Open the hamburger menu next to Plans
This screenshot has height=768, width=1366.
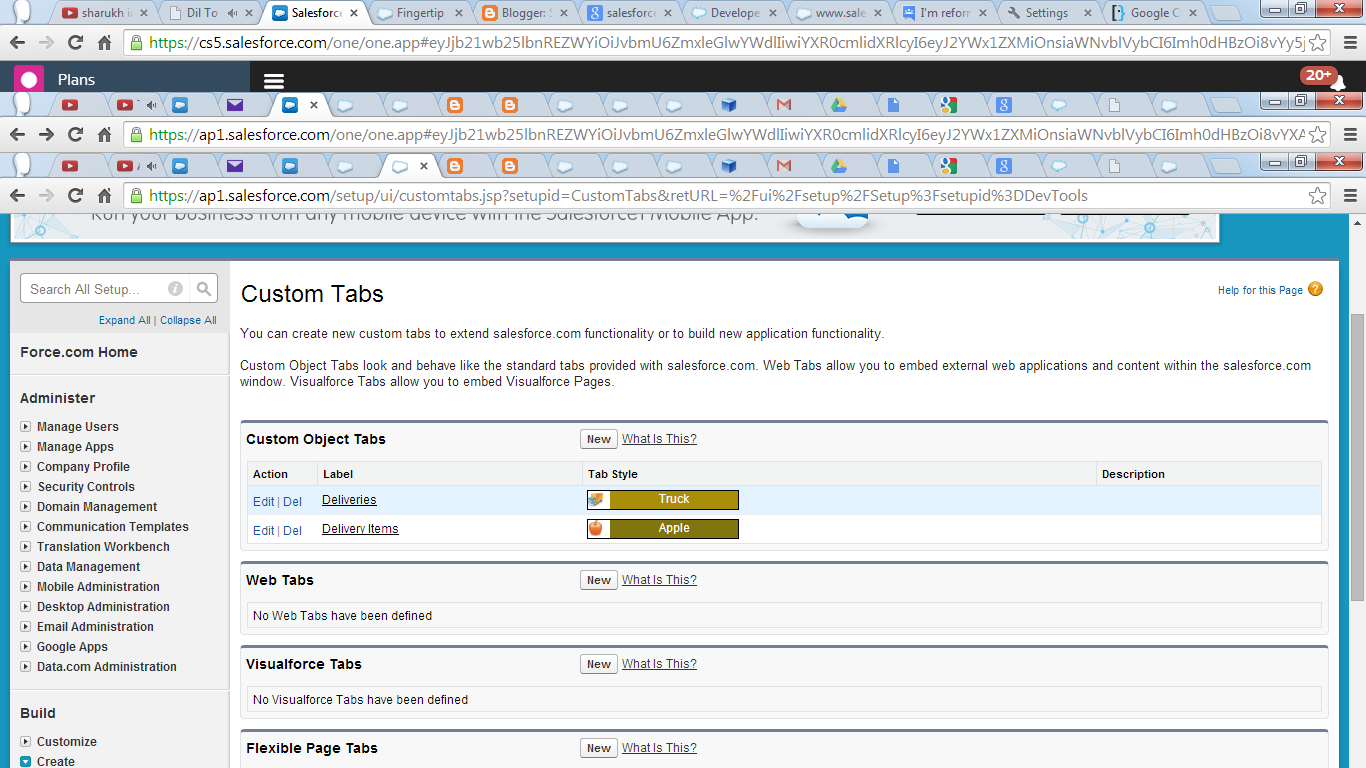[x=273, y=82]
